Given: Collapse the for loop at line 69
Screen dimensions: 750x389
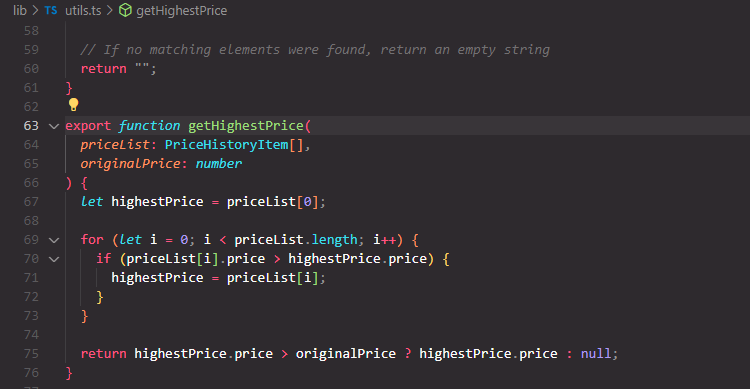Looking at the screenshot, I should coord(54,240).
